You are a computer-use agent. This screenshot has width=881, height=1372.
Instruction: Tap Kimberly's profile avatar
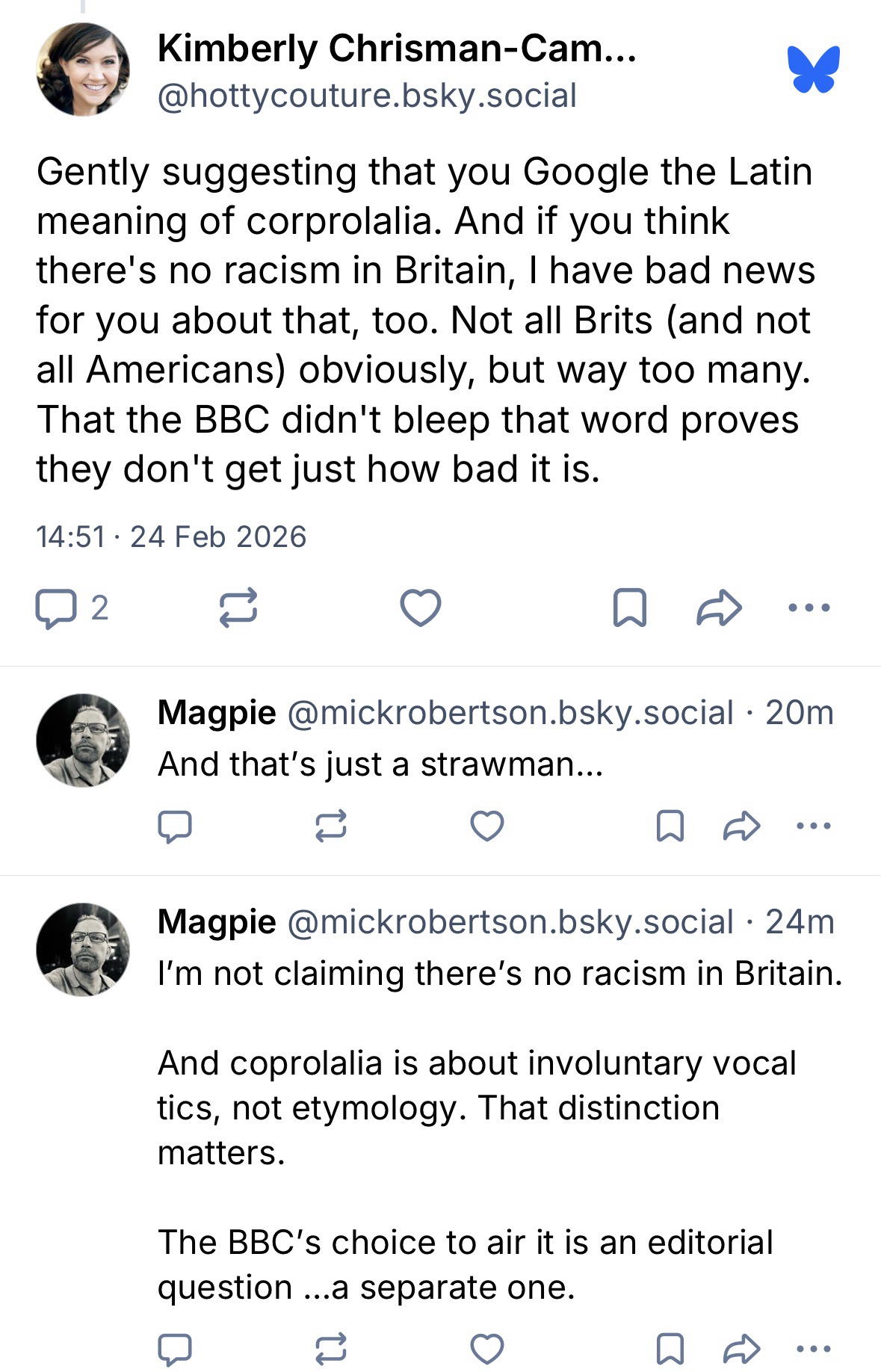point(83,69)
